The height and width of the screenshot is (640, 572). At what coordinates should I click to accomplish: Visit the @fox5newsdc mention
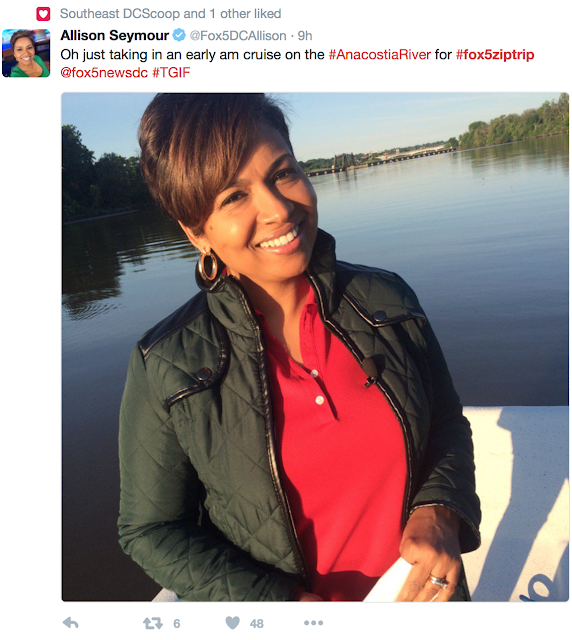coord(104,73)
